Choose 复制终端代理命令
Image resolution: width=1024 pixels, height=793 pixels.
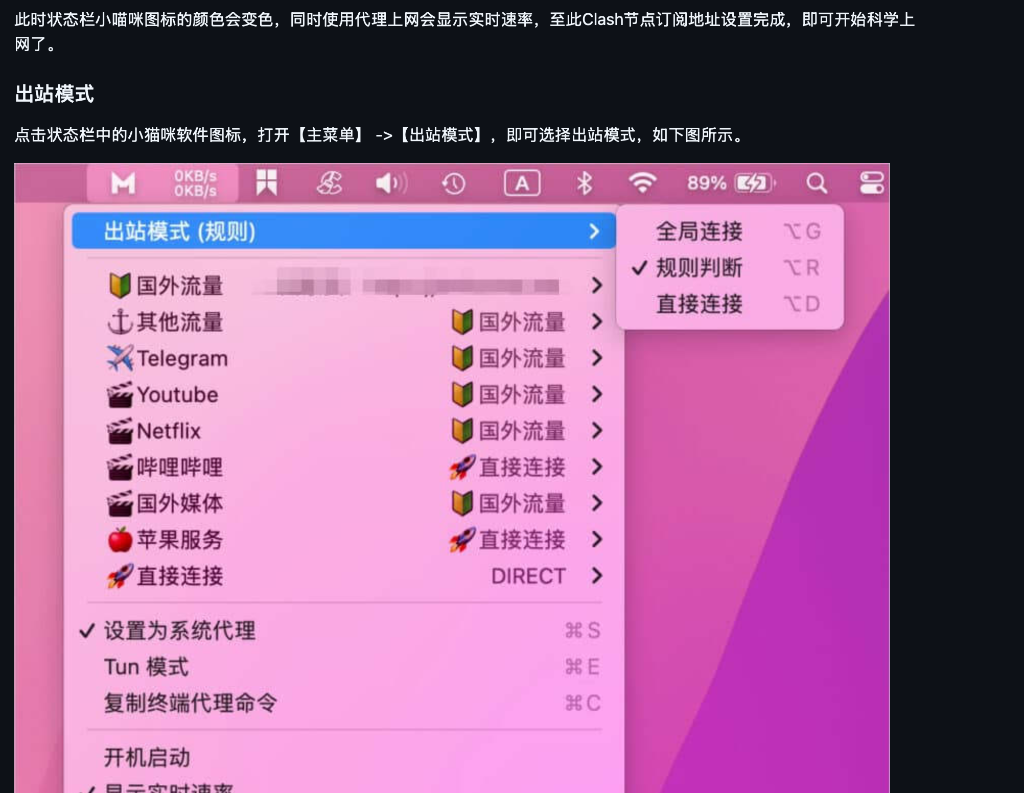point(344,703)
